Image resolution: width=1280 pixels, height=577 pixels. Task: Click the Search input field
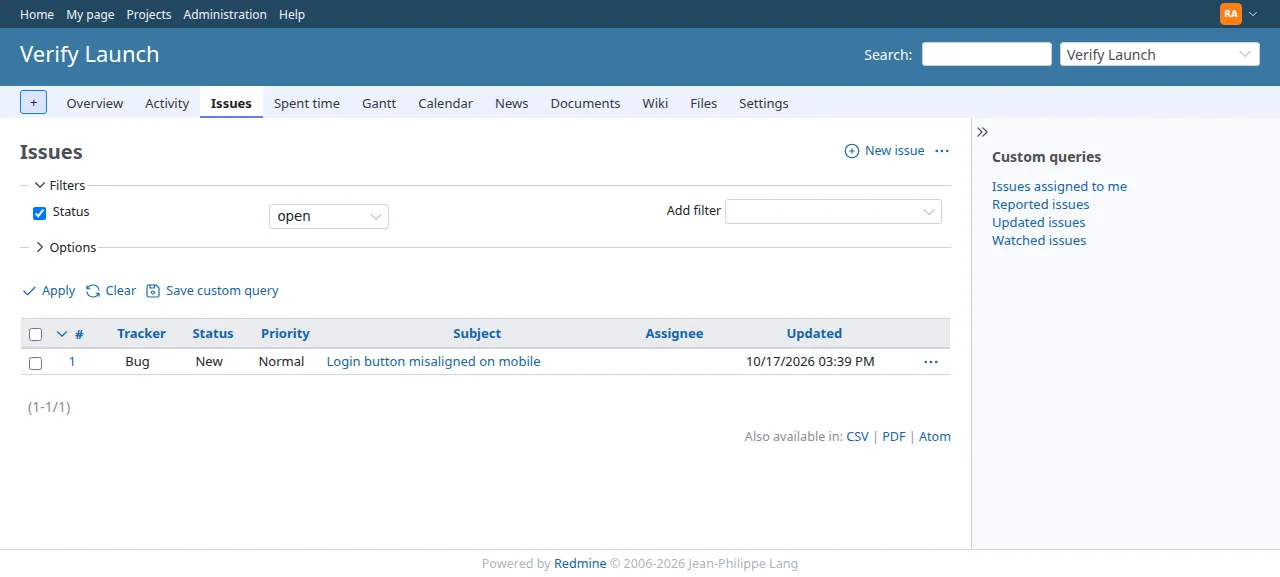click(x=987, y=54)
